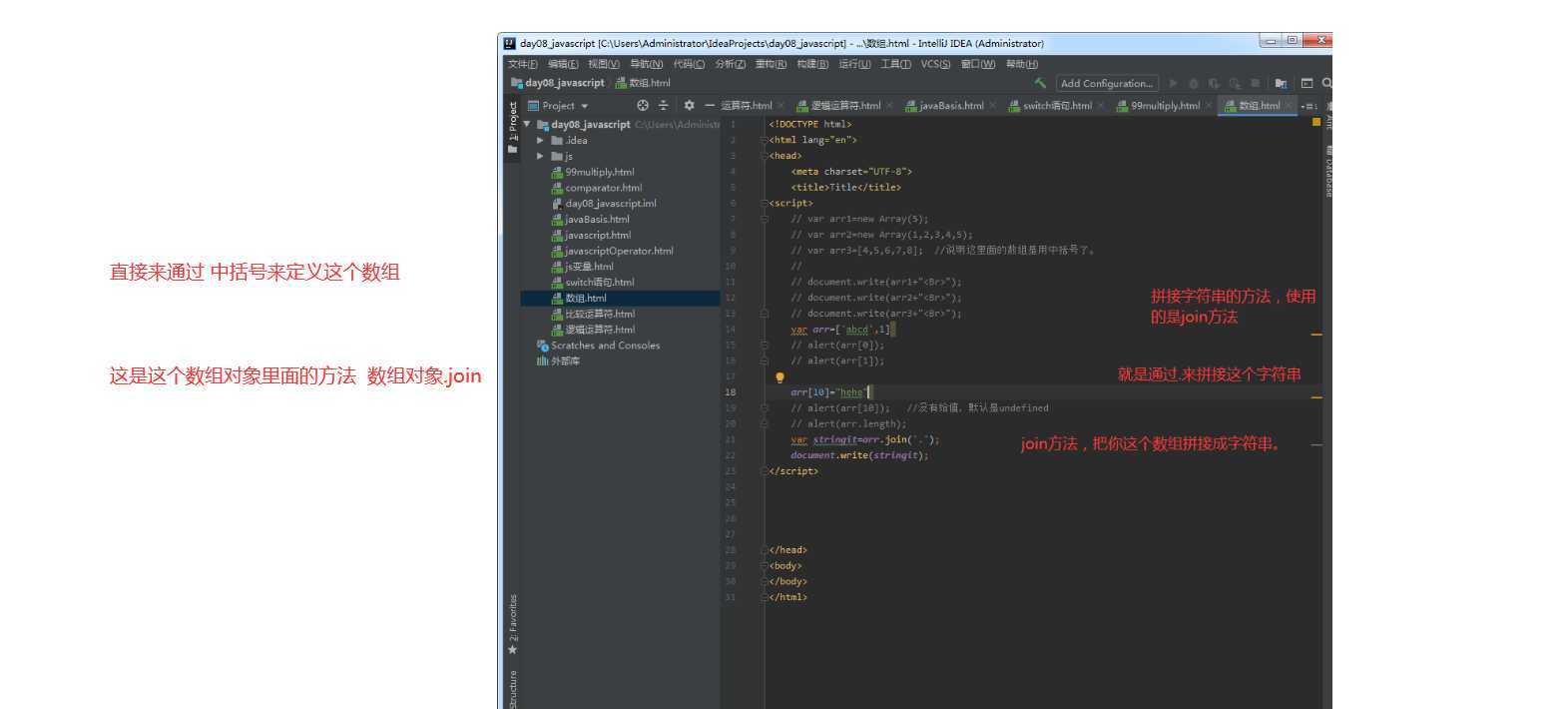This screenshot has height=709, width=1568.
Task: Fold the html tag at line 2
Action: pyautogui.click(x=765, y=140)
